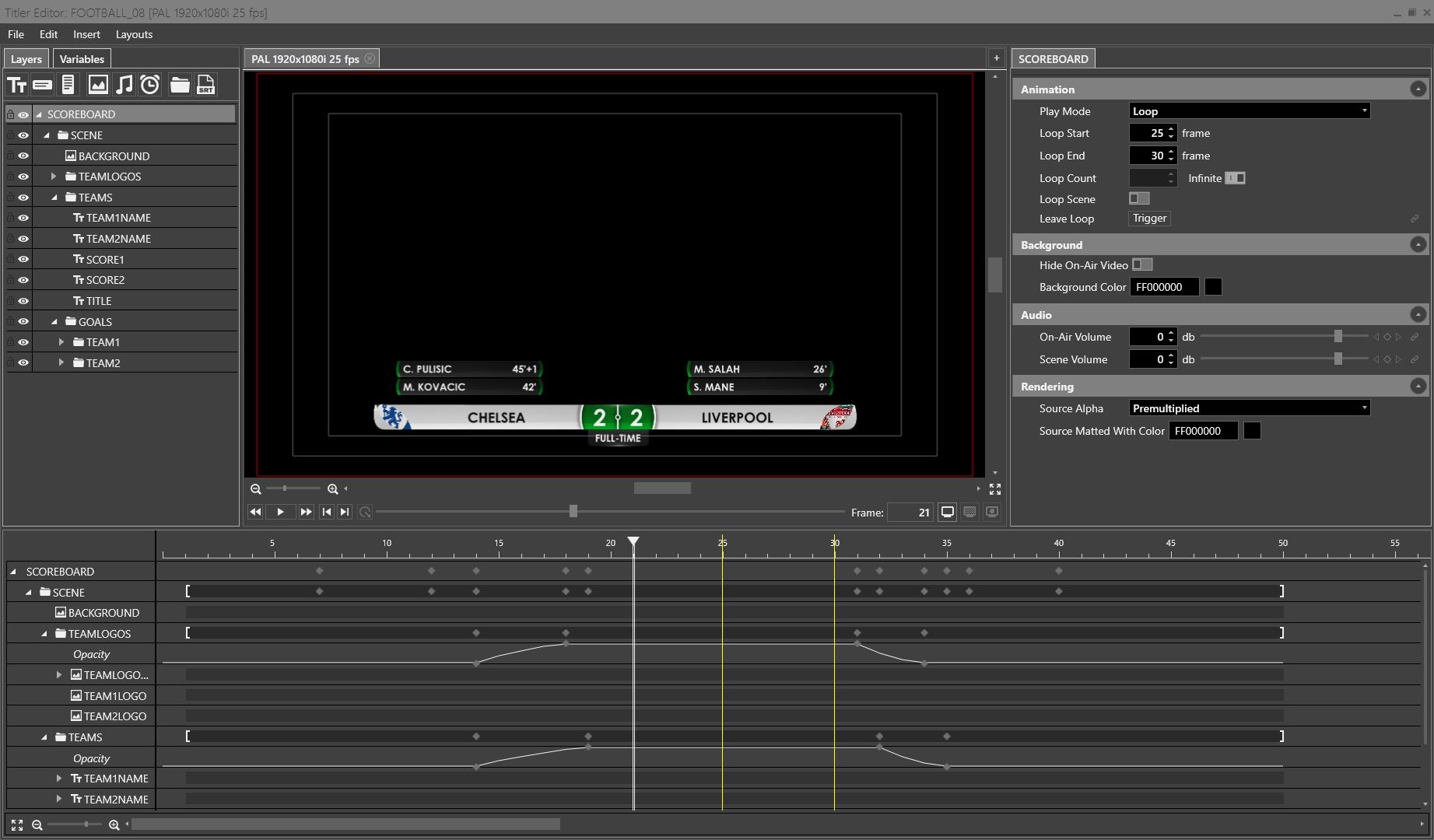1434x840 pixels.
Task: Switch to the Variables tab
Action: pos(82,59)
